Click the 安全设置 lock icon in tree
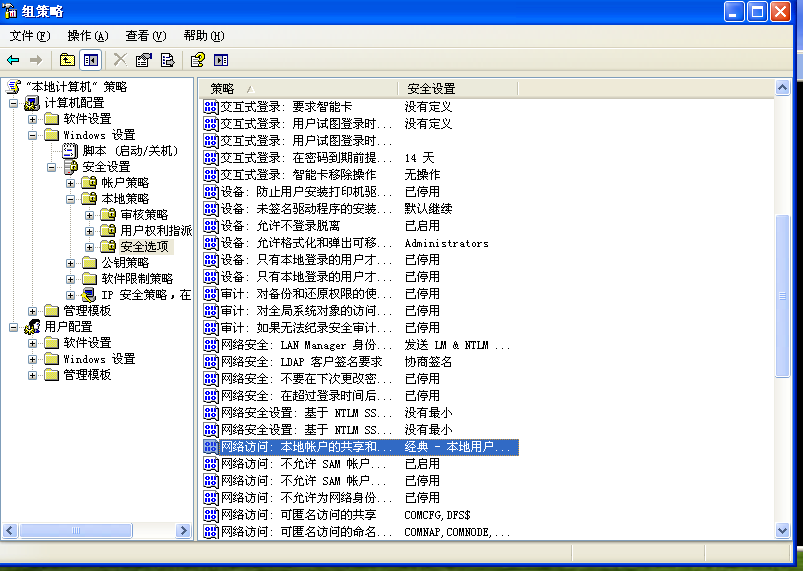Viewport: 803px width, 571px height. [70, 167]
